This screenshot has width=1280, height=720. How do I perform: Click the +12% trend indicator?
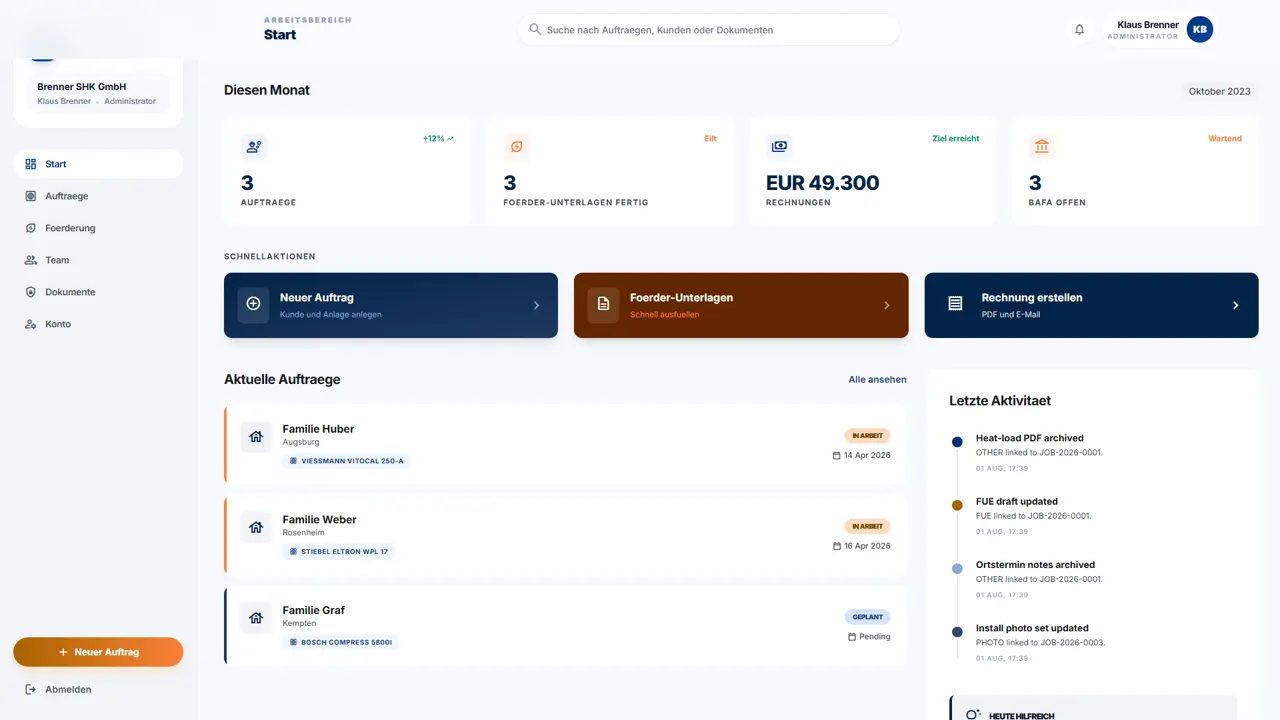[x=438, y=139]
